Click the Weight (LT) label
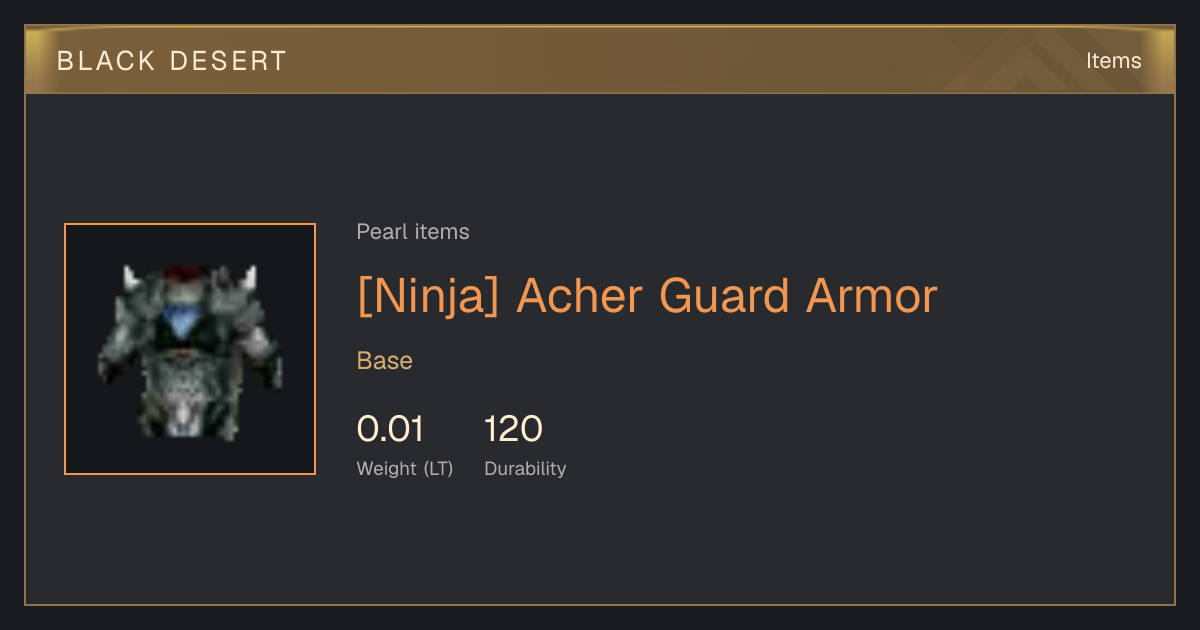 405,468
